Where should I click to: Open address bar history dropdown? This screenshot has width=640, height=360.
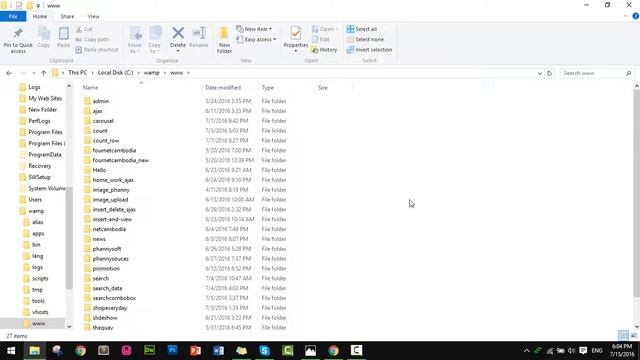540,73
